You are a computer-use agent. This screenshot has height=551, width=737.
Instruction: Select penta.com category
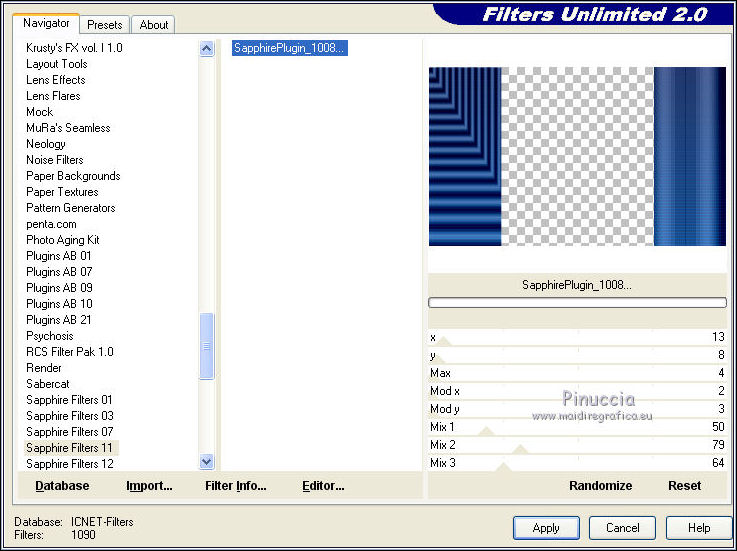pyautogui.click(x=51, y=224)
